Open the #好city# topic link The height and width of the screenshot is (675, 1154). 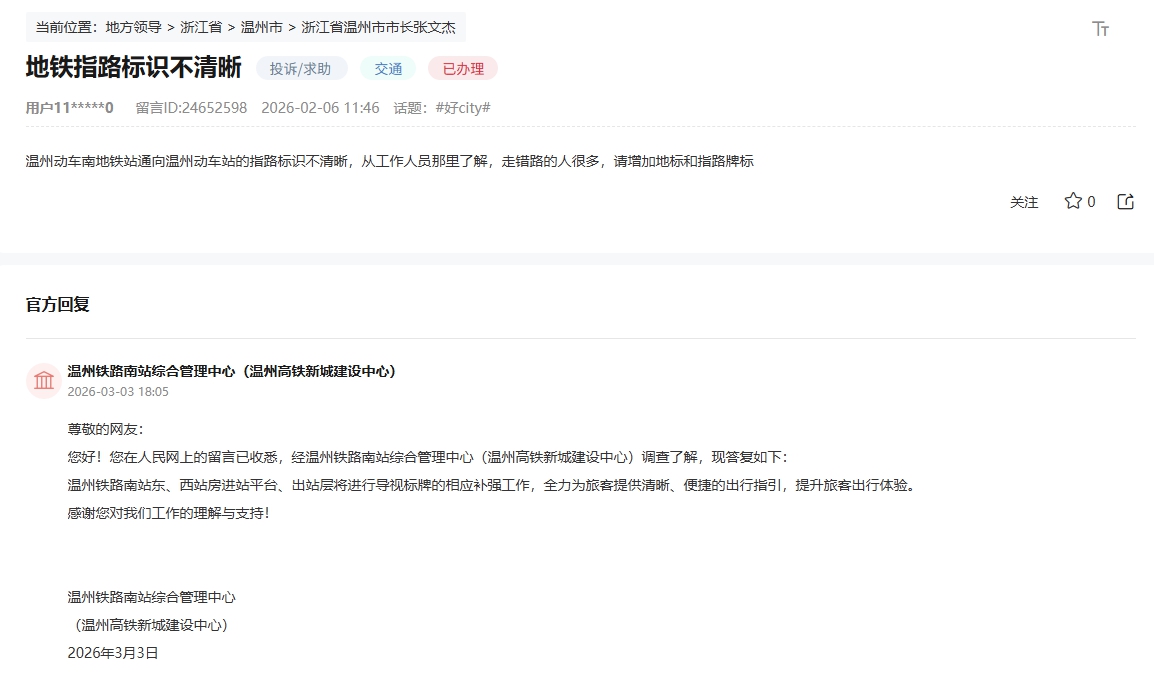pos(463,108)
